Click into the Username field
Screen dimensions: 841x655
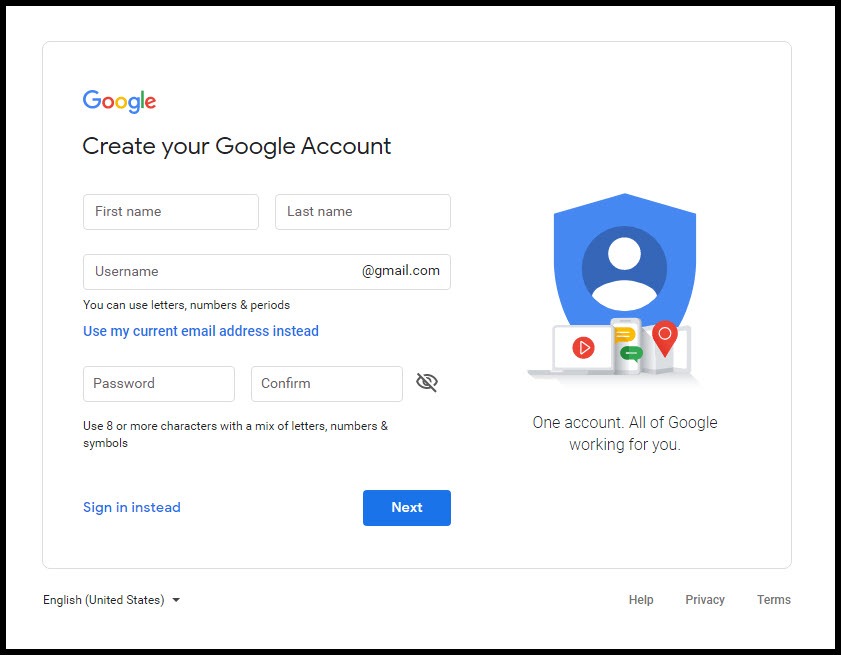coord(267,272)
